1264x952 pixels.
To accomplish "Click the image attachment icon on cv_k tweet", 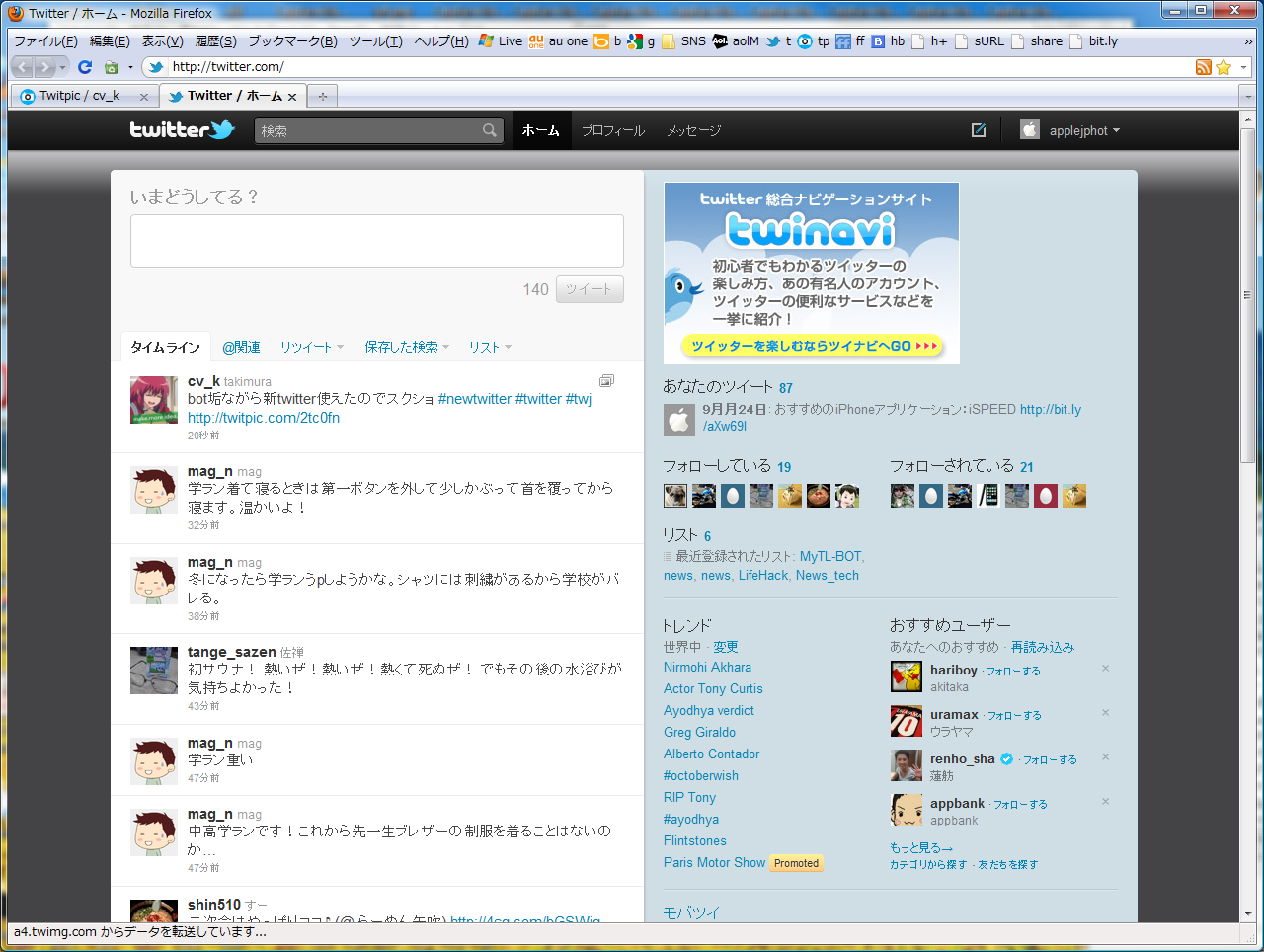I will pyautogui.click(x=606, y=380).
